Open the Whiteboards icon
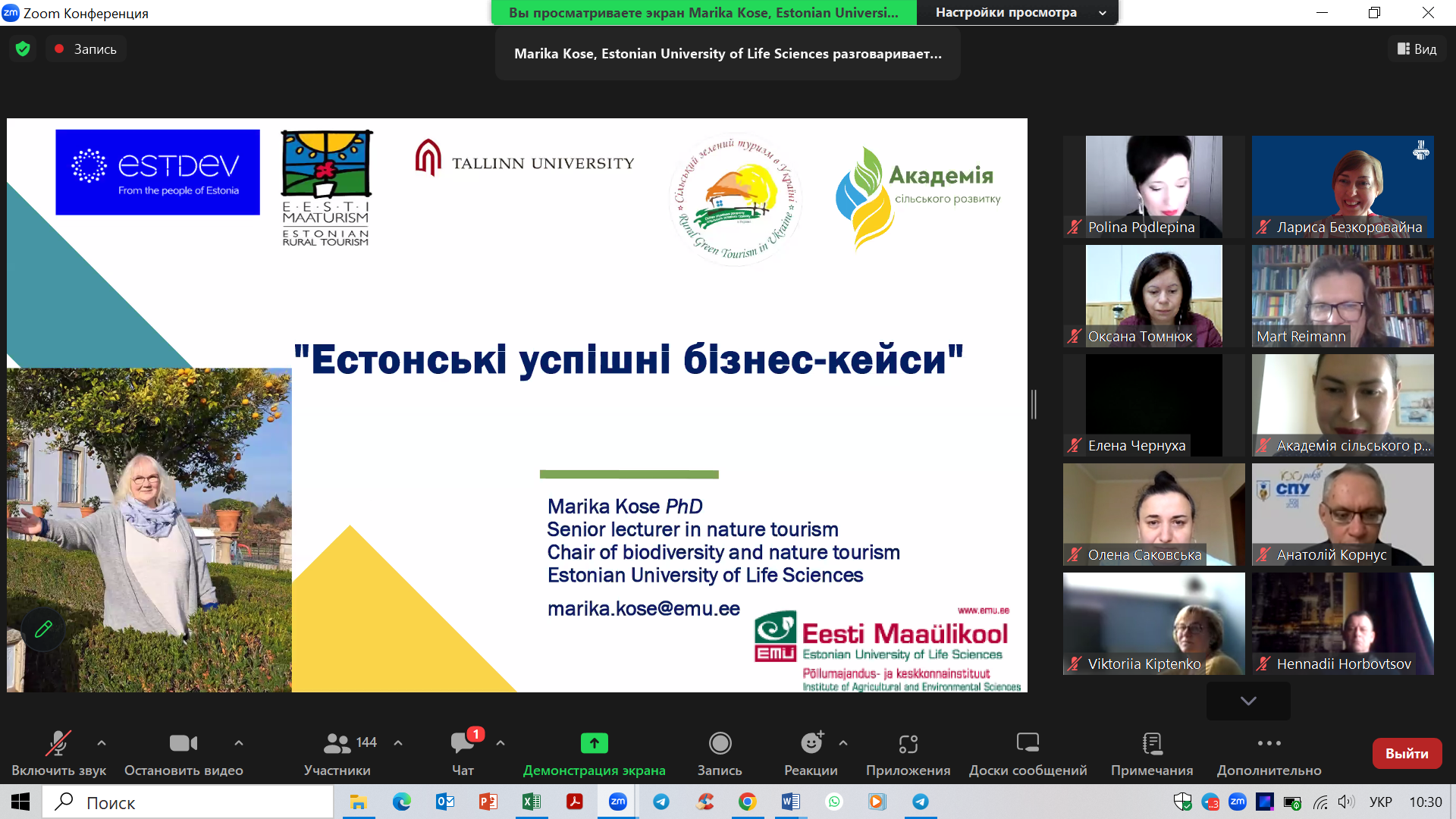Image resolution: width=1456 pixels, height=819 pixels. click(1028, 743)
